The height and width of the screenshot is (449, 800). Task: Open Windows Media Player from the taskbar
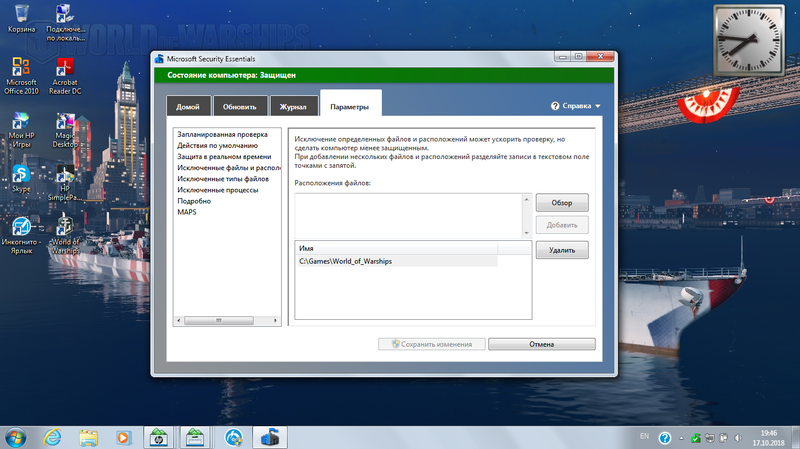click(123, 438)
